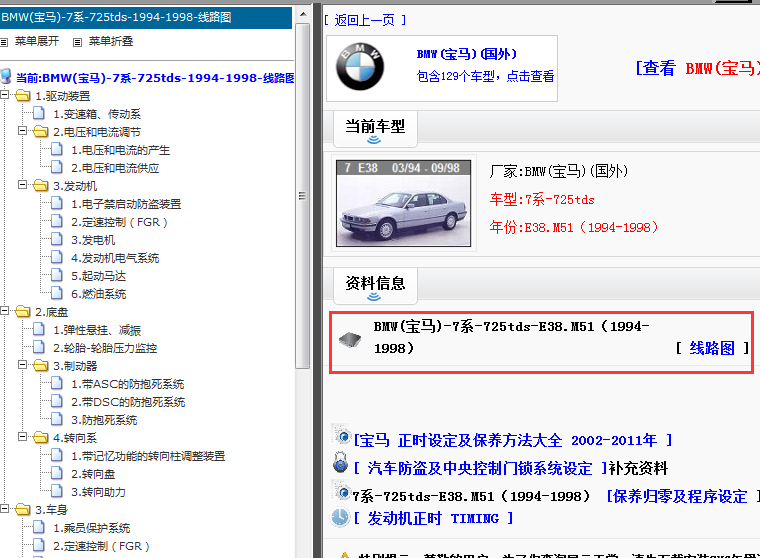Click 菜单折叠 to collapse the menu
This screenshot has width=760, height=558.
tap(111, 42)
